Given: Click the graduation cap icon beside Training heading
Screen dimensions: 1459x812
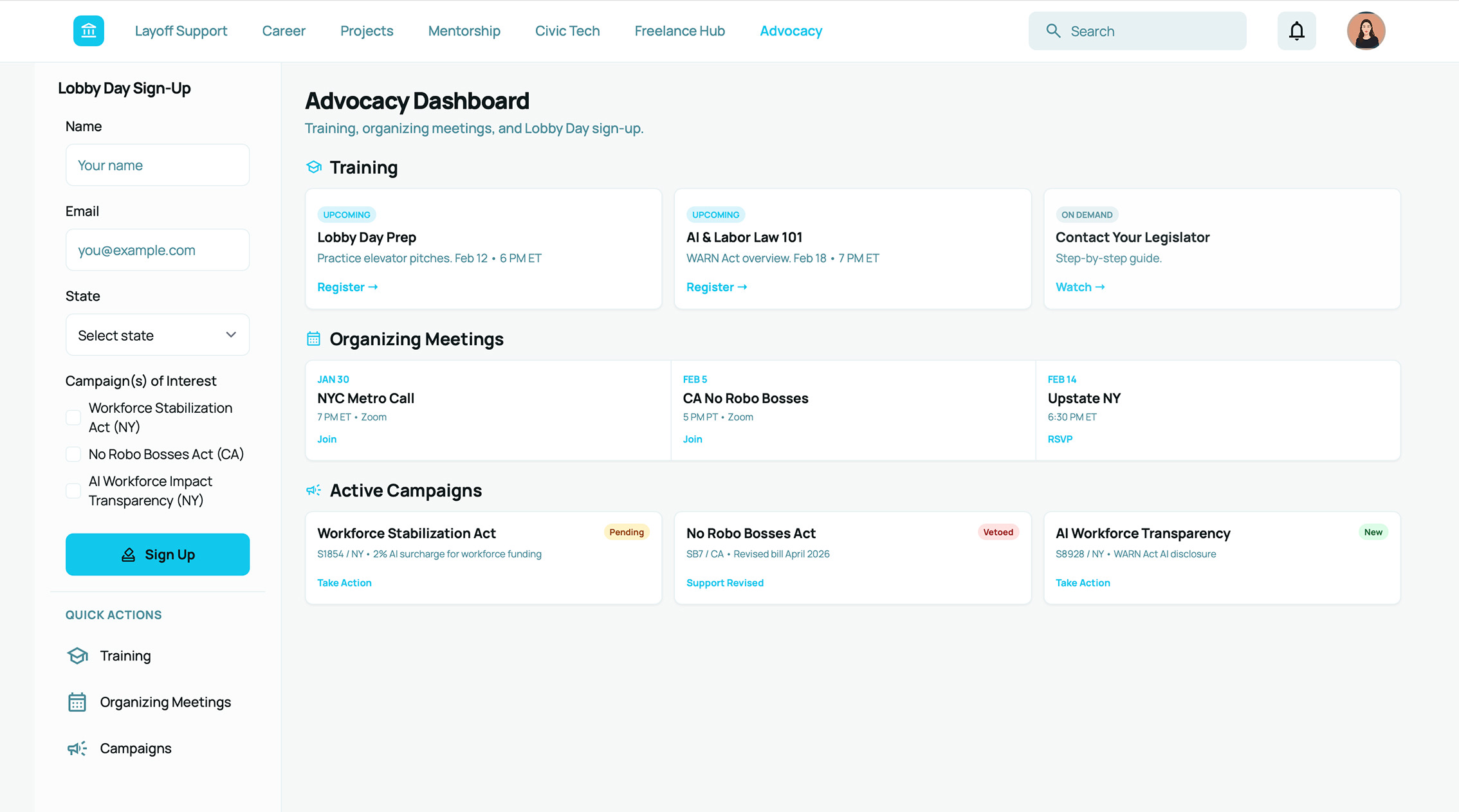Looking at the screenshot, I should point(313,167).
